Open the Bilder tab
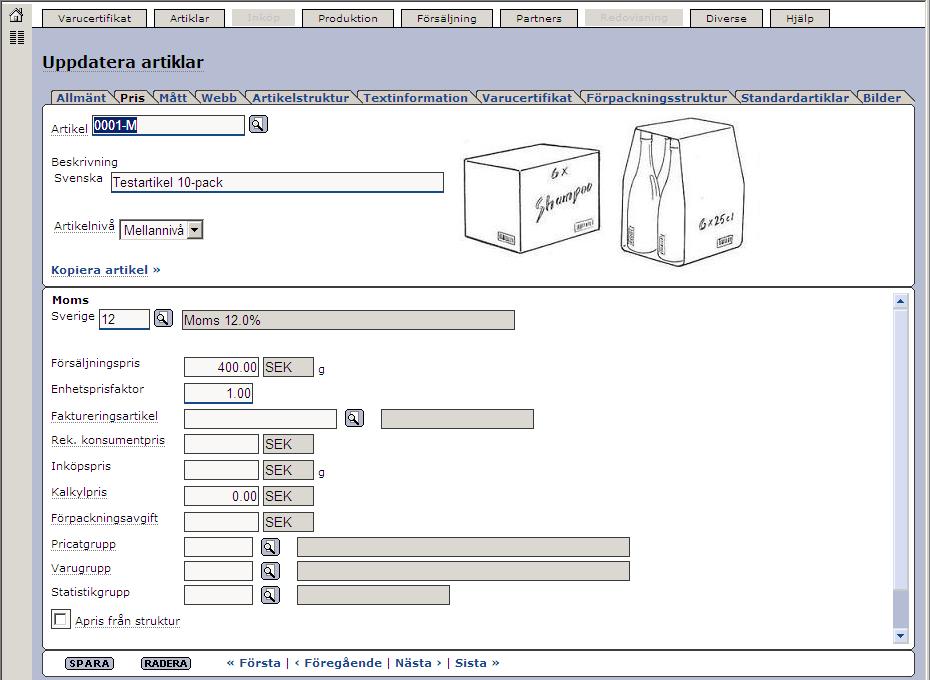 pyautogui.click(x=882, y=98)
